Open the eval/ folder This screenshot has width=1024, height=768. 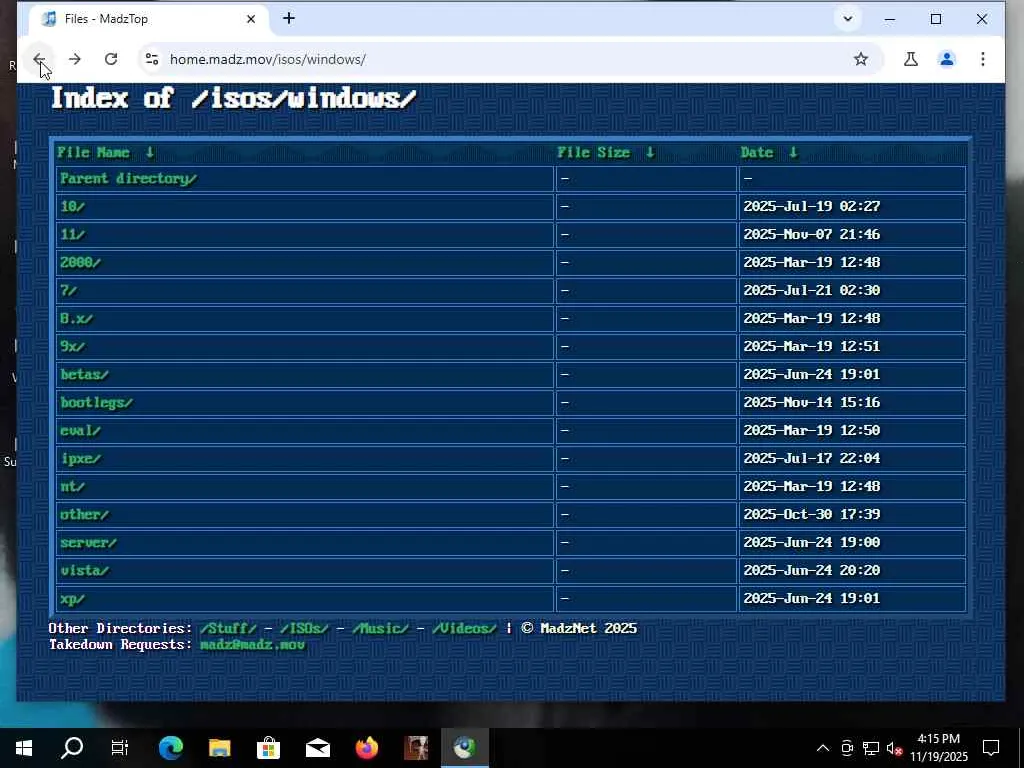pyautogui.click(x=80, y=431)
